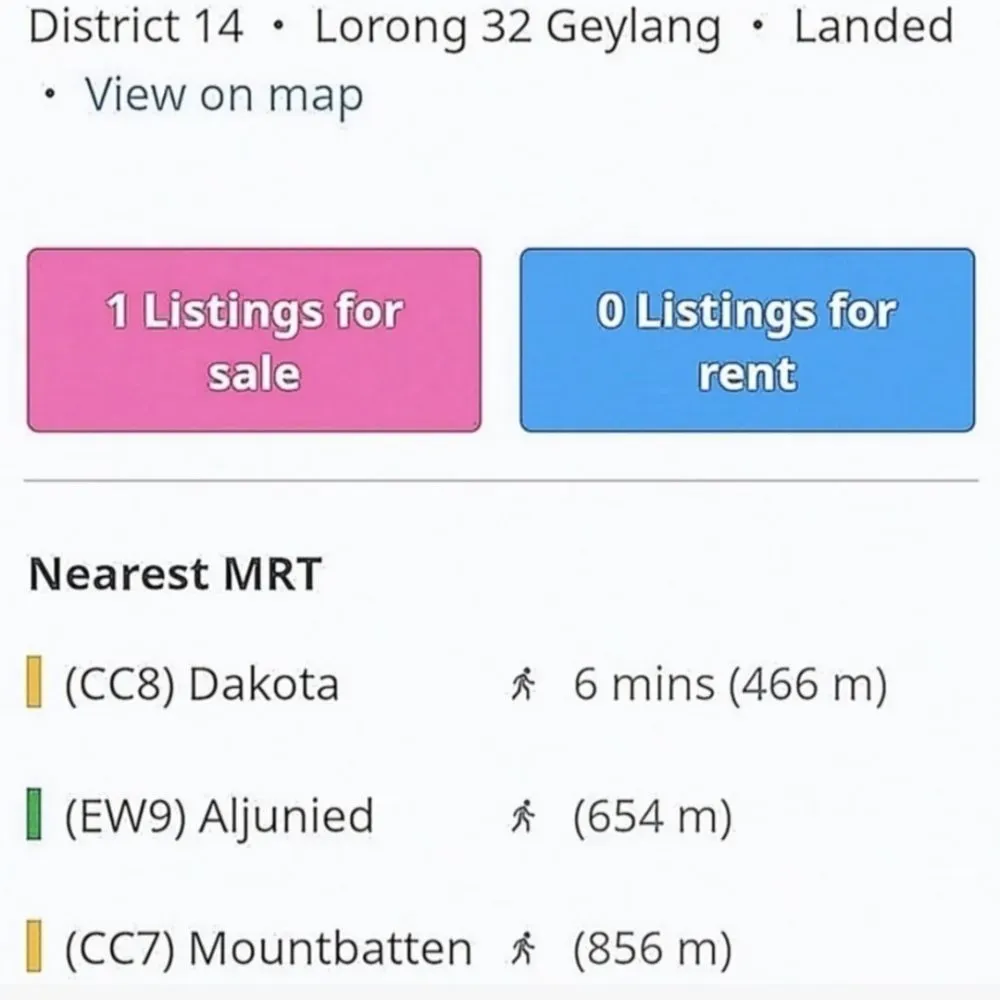
Task: Click the horizontal divider below listing buttons
Action: point(501,480)
